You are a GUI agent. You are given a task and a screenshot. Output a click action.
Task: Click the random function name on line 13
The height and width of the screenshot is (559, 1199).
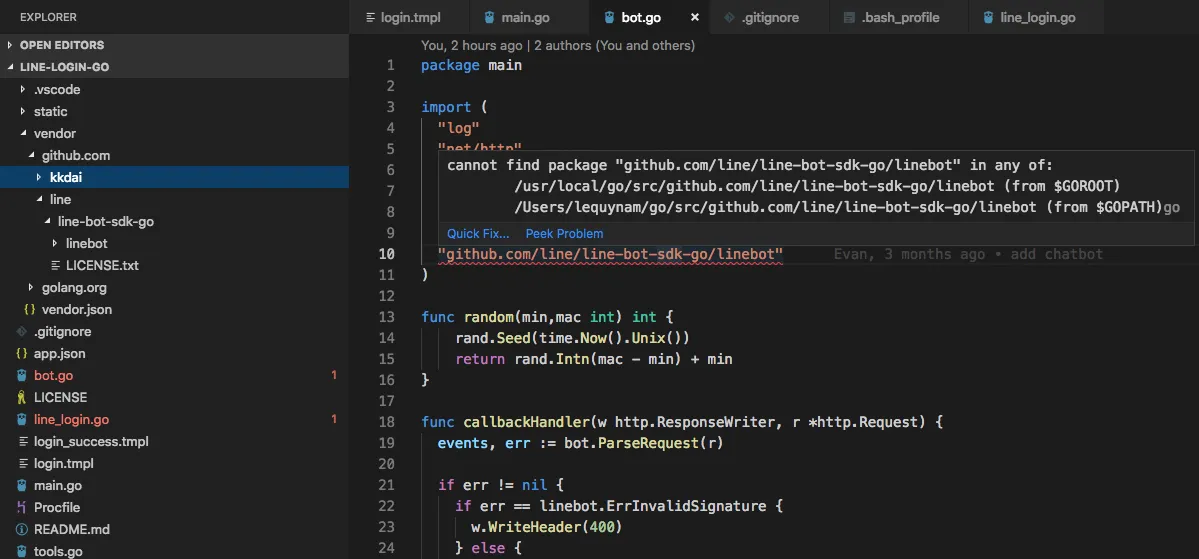click(489, 317)
